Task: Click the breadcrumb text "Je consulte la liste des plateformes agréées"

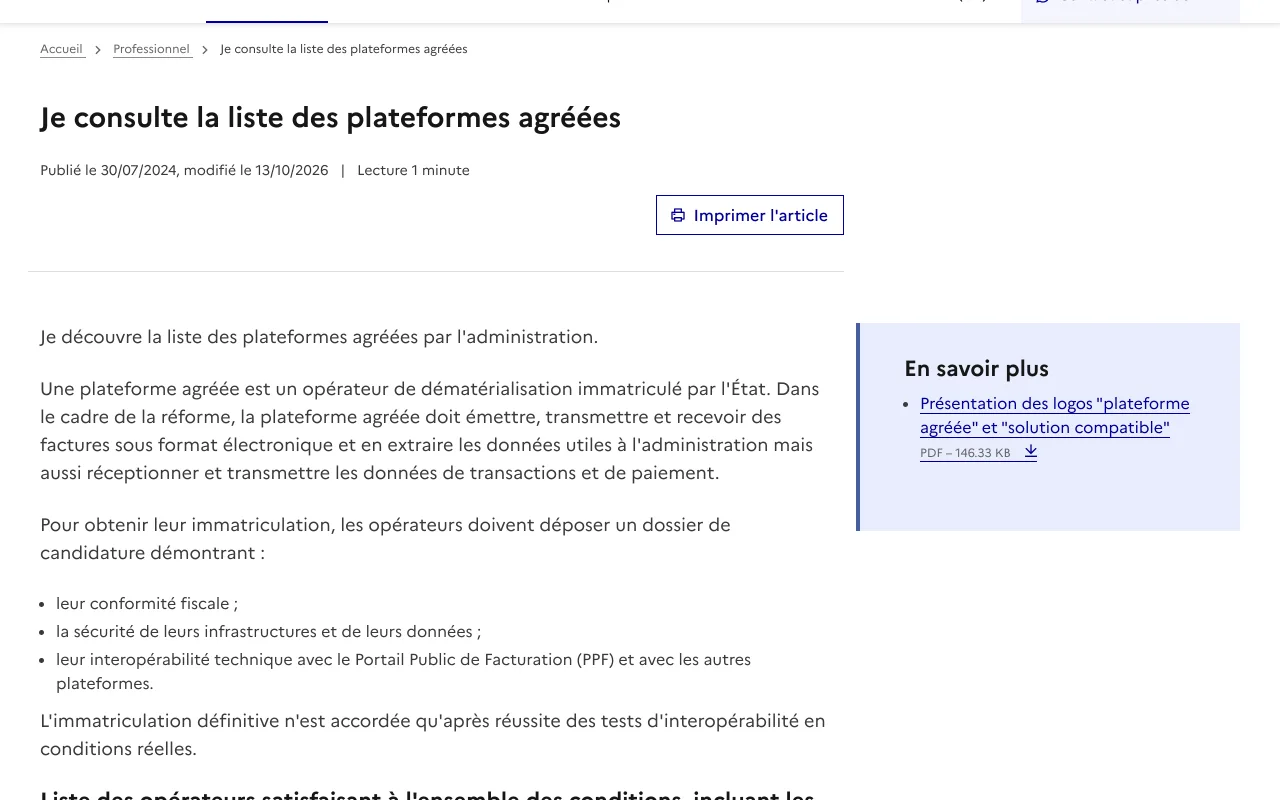Action: click(344, 49)
